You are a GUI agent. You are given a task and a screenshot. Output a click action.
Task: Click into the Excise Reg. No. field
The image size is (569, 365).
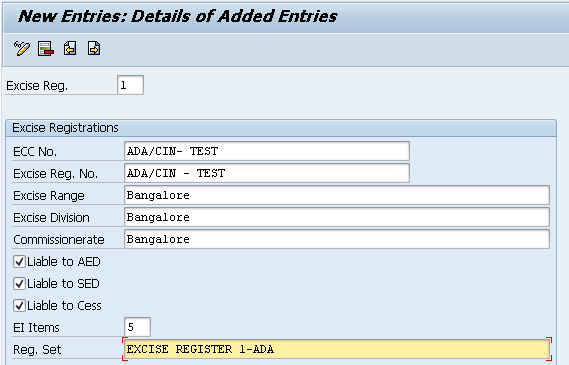point(267,173)
